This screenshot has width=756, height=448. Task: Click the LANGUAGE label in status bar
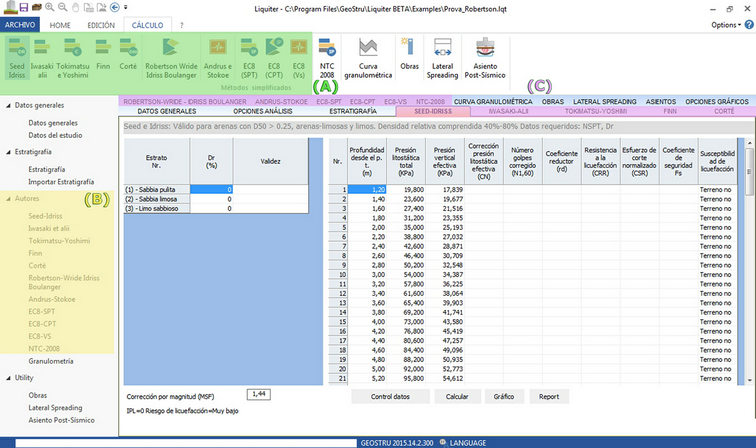coord(468,443)
